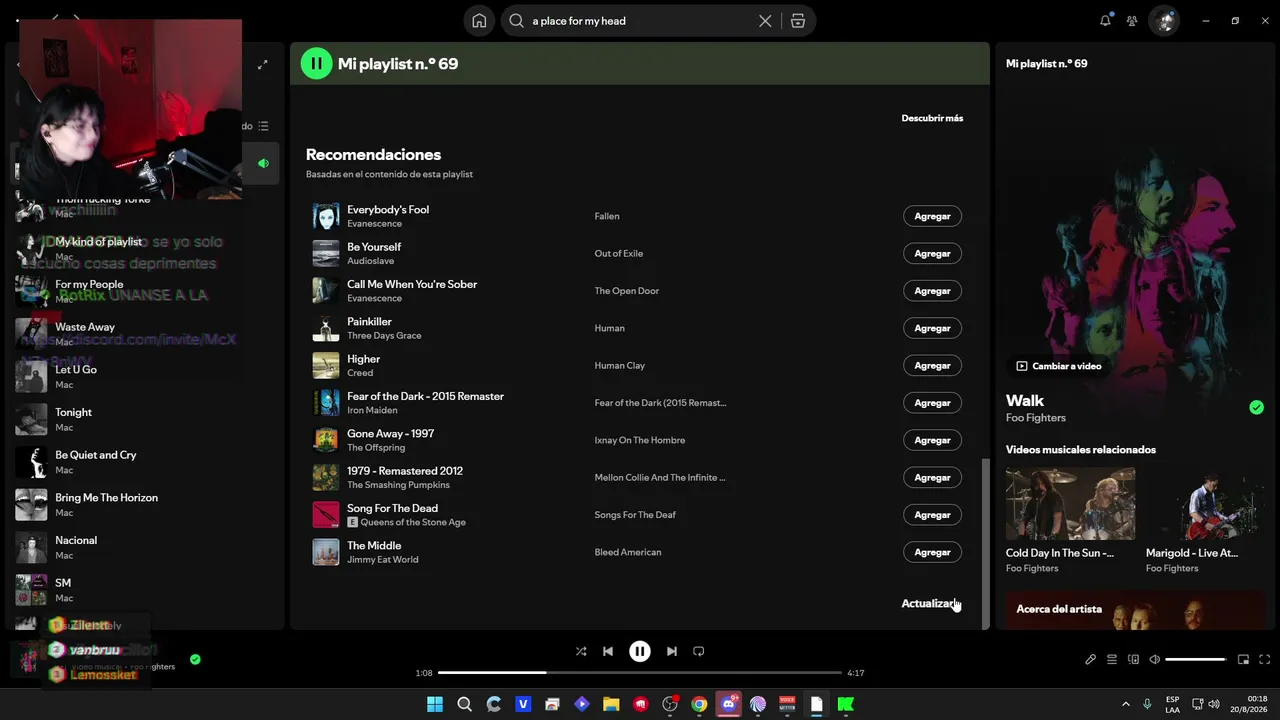The image size is (1280, 720).
Task: Add 'Be Yourself' with Agregar
Action: pos(932,253)
